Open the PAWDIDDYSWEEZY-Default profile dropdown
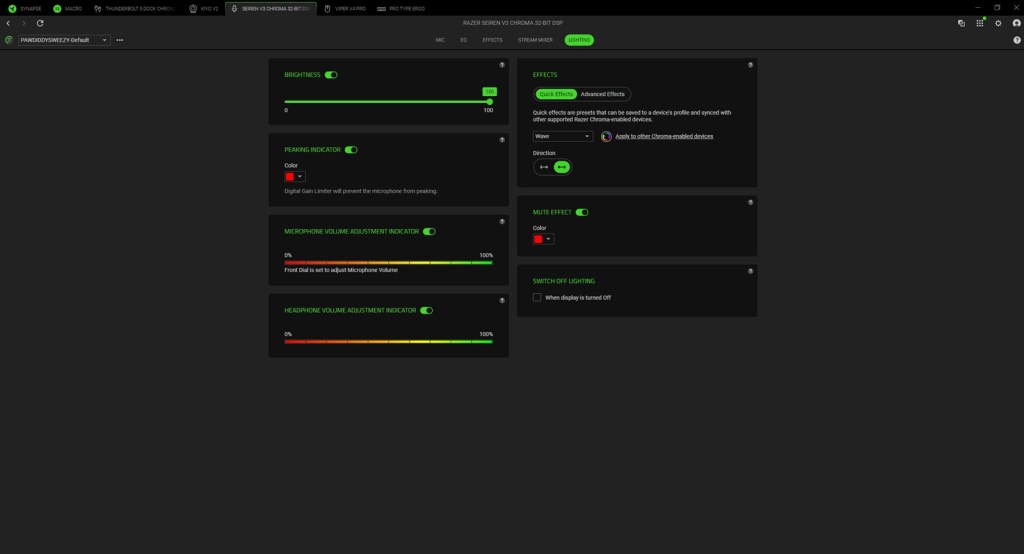1024x554 pixels. coord(63,40)
